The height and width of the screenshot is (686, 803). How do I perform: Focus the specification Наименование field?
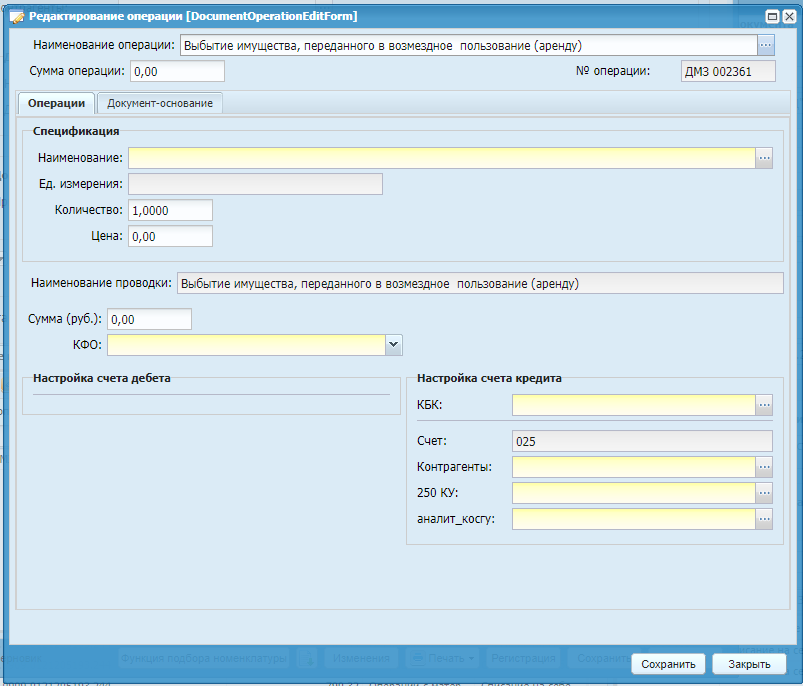[442, 158]
